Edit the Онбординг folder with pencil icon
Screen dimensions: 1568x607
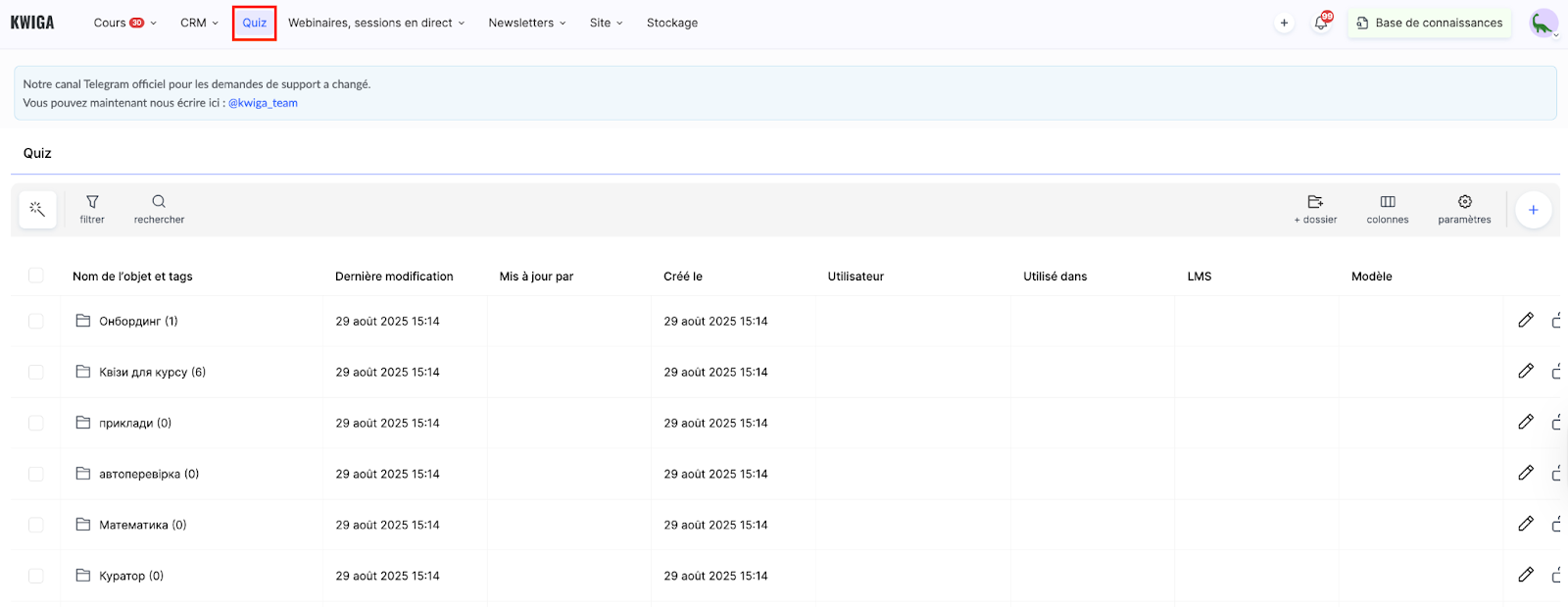(1525, 320)
